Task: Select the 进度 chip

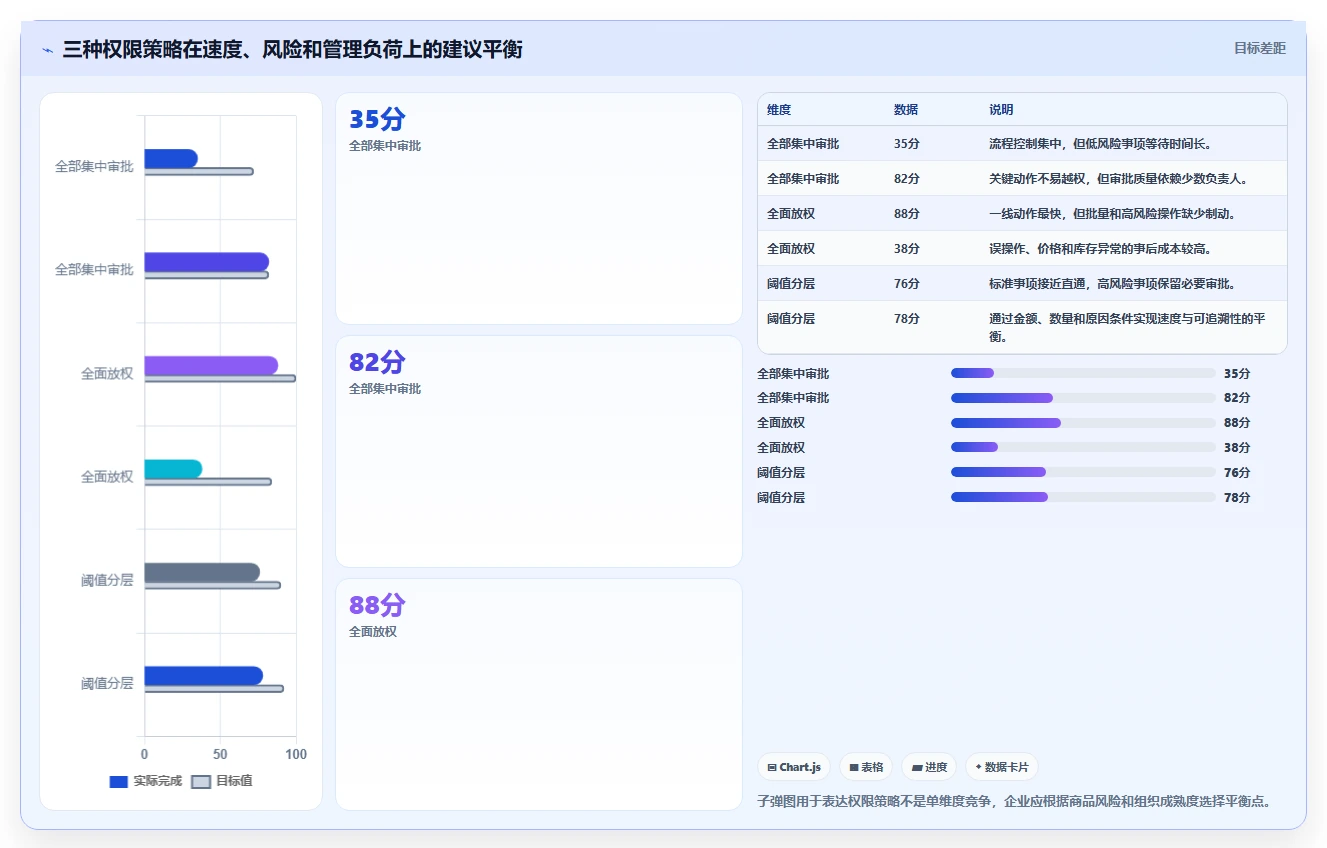Action: [929, 767]
